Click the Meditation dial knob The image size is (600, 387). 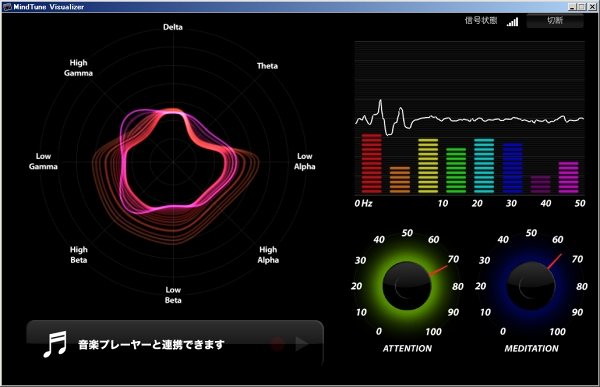coord(531,286)
